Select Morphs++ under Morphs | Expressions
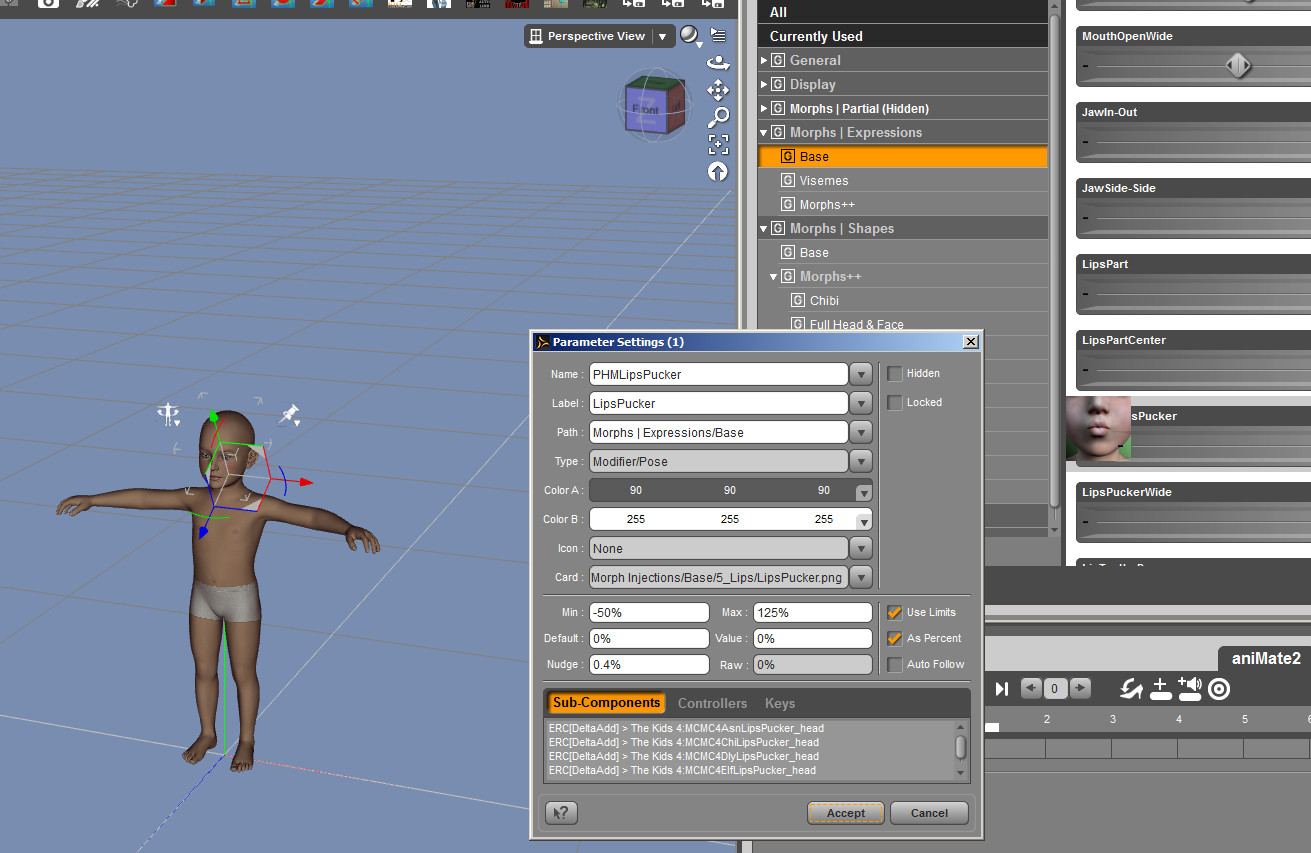This screenshot has height=853, width=1311. [x=827, y=205]
